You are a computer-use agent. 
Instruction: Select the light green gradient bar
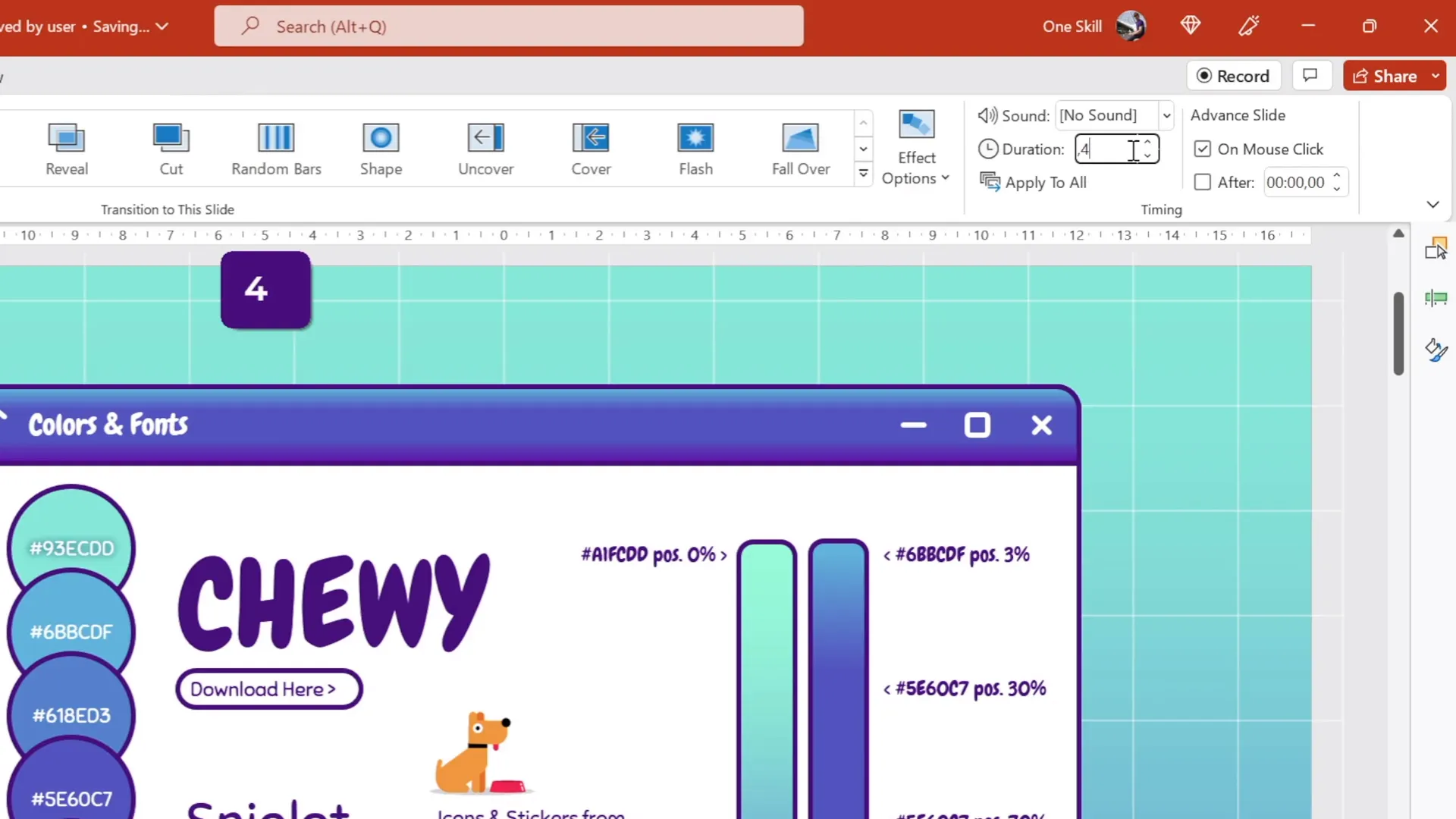tap(767, 679)
